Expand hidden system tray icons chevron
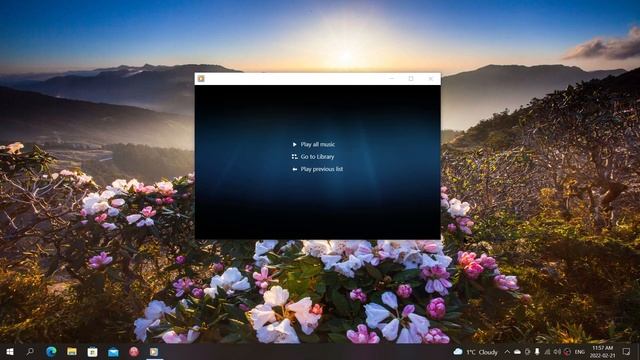 [507, 352]
